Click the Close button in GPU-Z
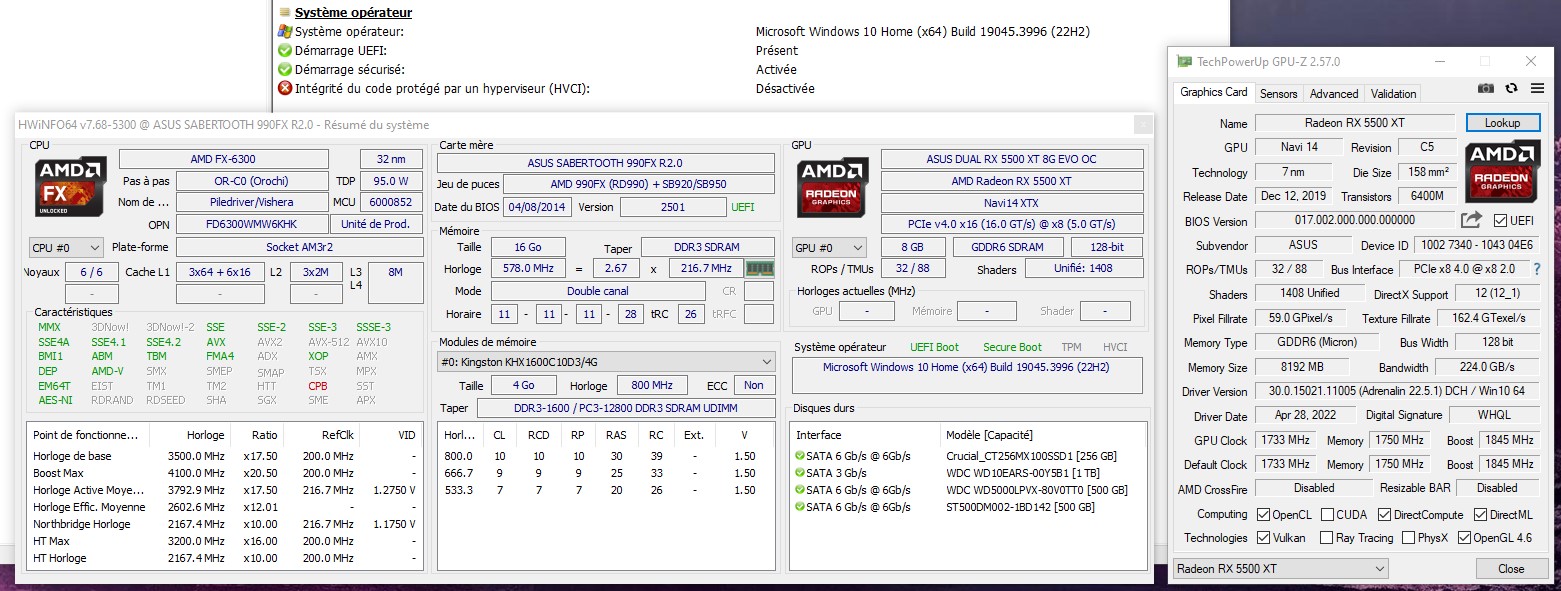This screenshot has width=1561, height=591. [1511, 569]
